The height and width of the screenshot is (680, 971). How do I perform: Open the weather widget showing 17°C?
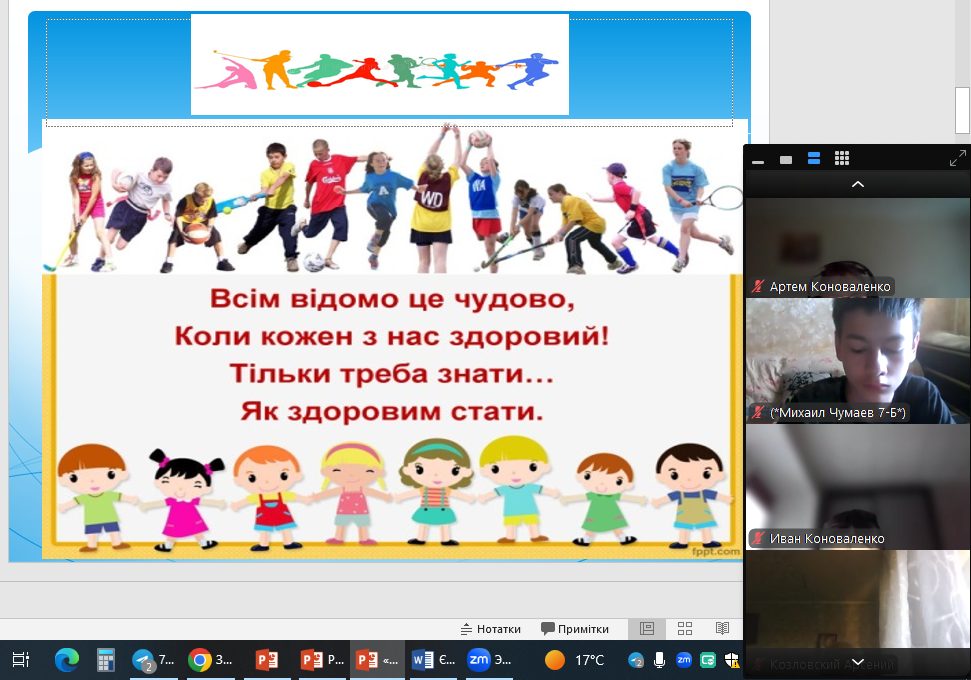575,660
